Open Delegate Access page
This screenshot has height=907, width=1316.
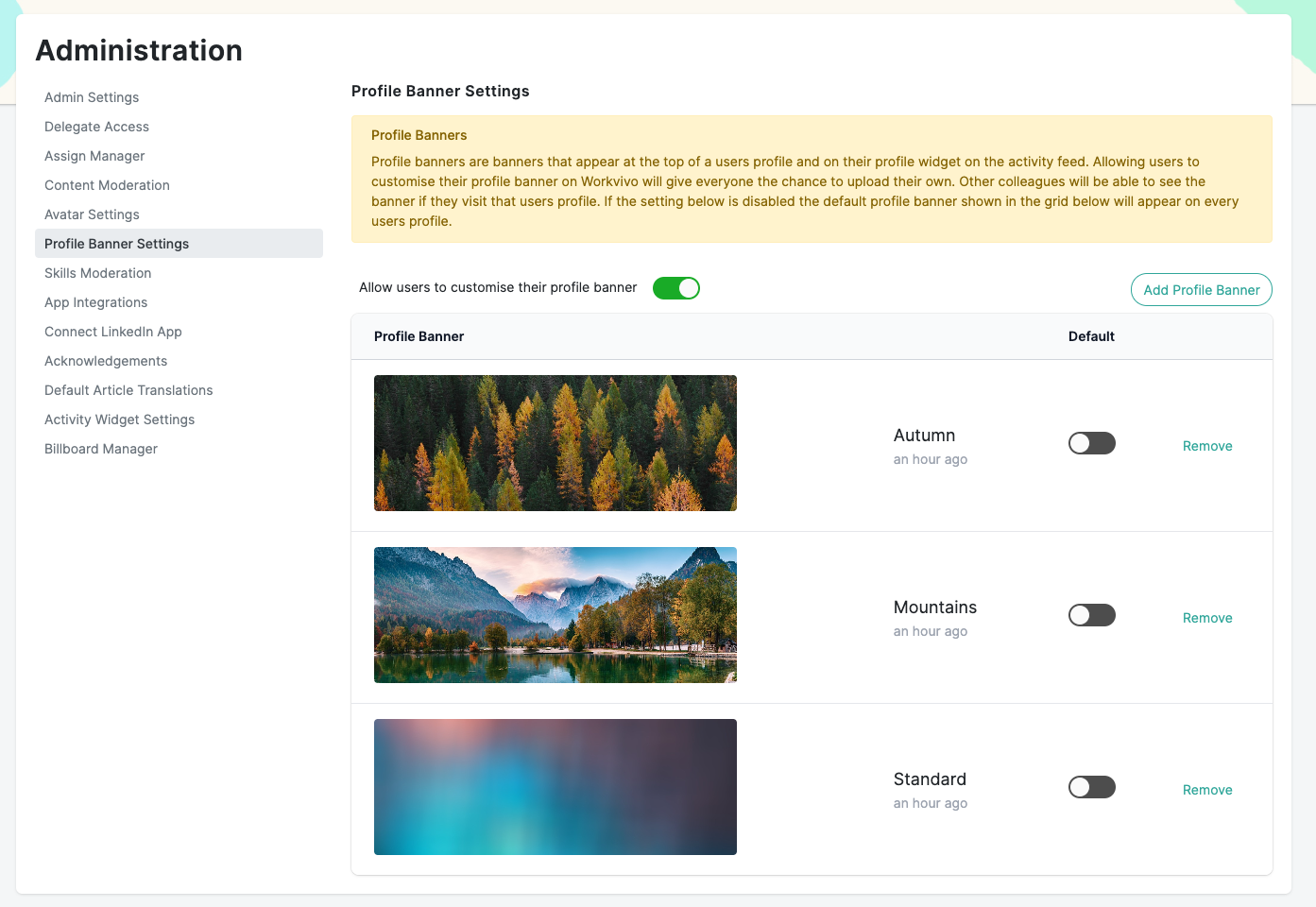point(96,127)
